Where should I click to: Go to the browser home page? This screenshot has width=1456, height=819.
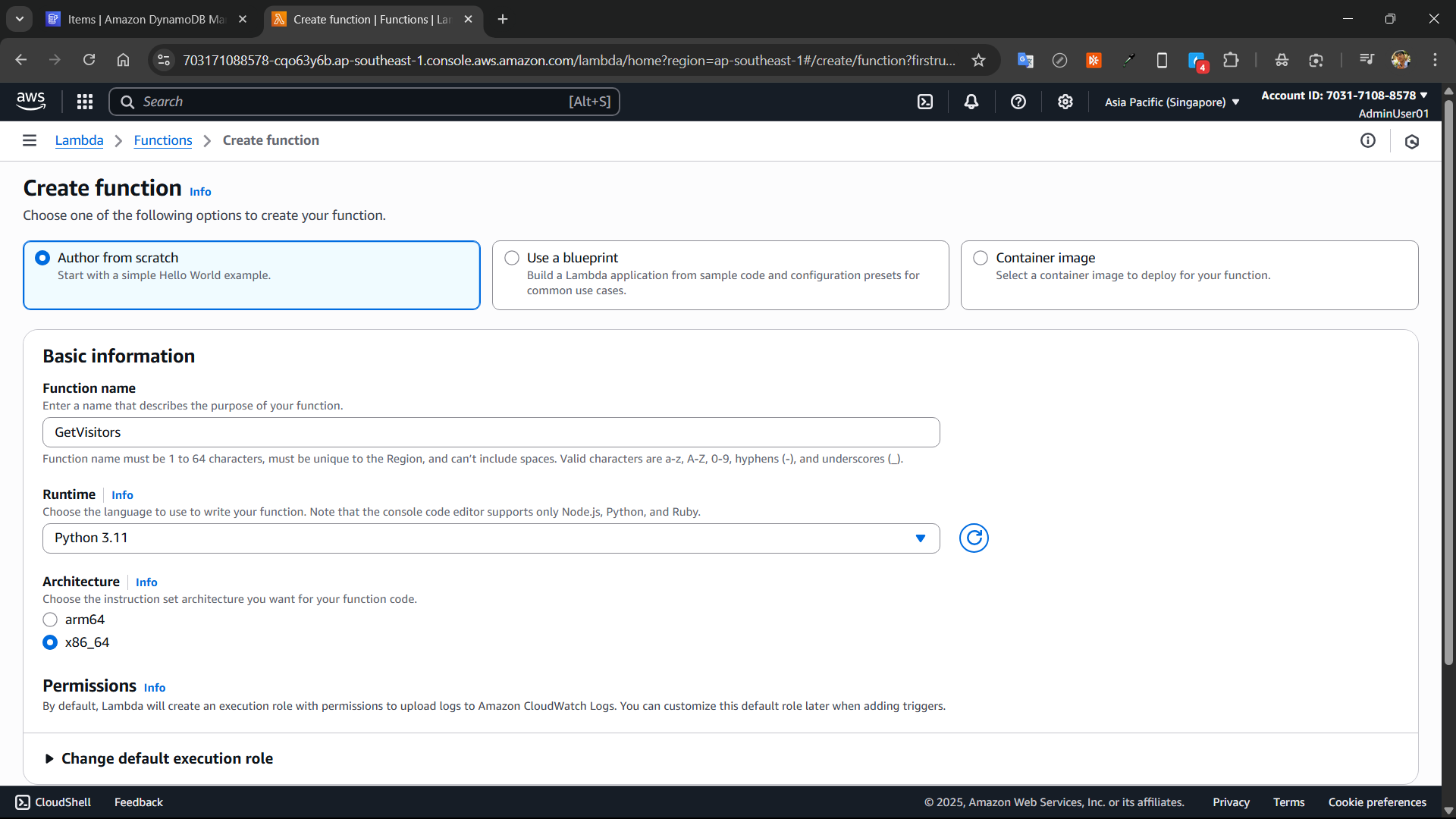pos(123,60)
